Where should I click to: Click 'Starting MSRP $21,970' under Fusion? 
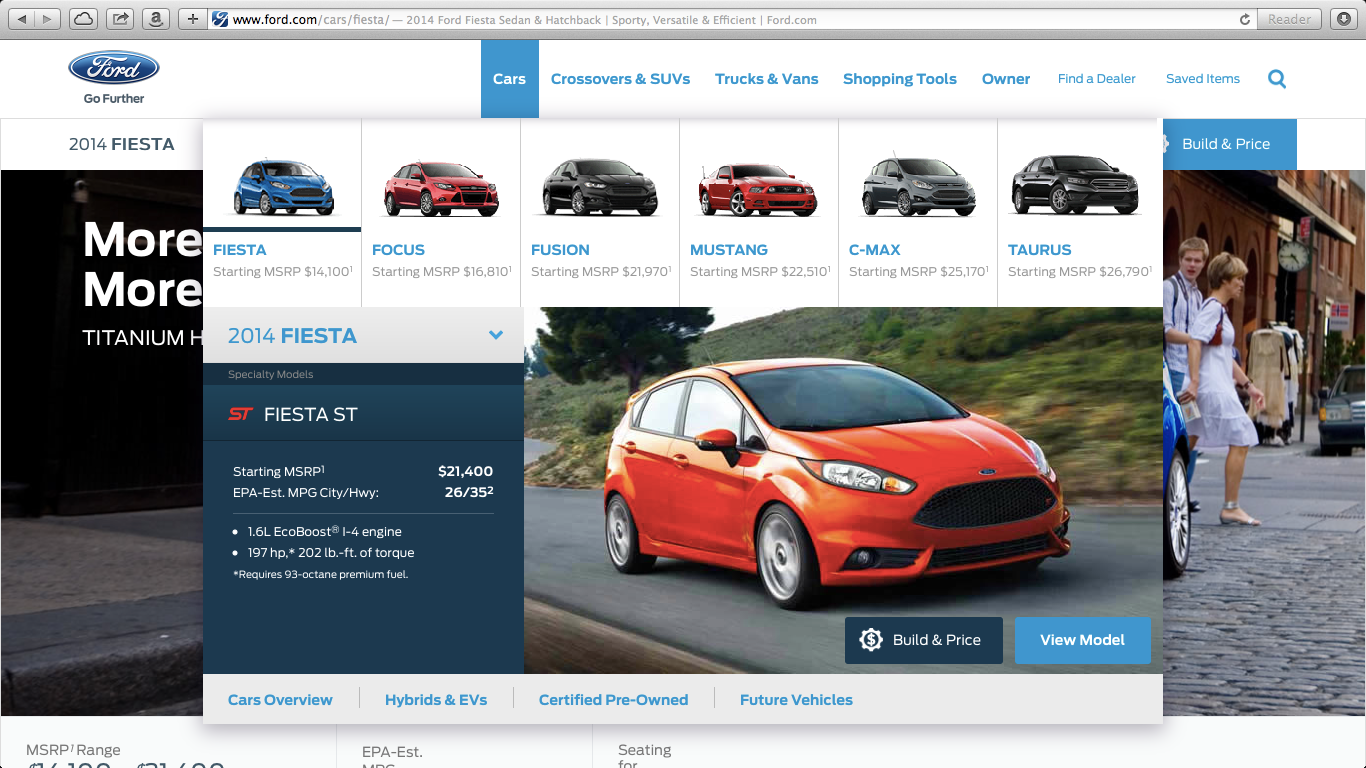click(600, 272)
